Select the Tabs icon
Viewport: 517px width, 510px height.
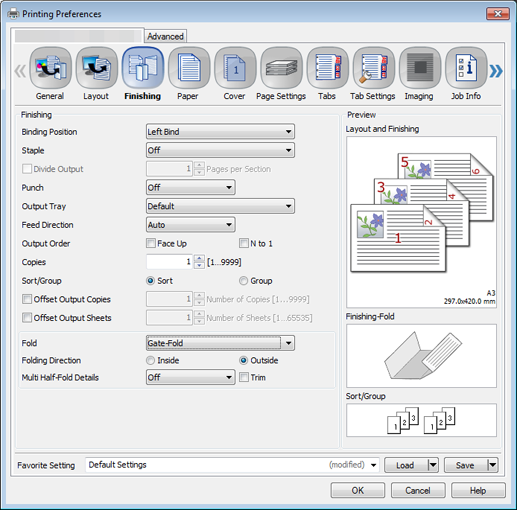pos(327,68)
